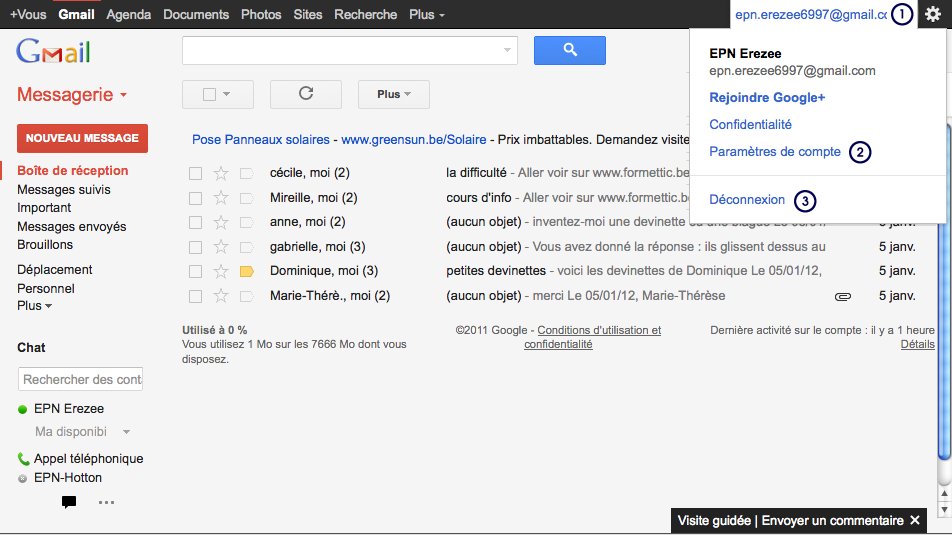Open the three-dots more options in chat

pos(106,502)
